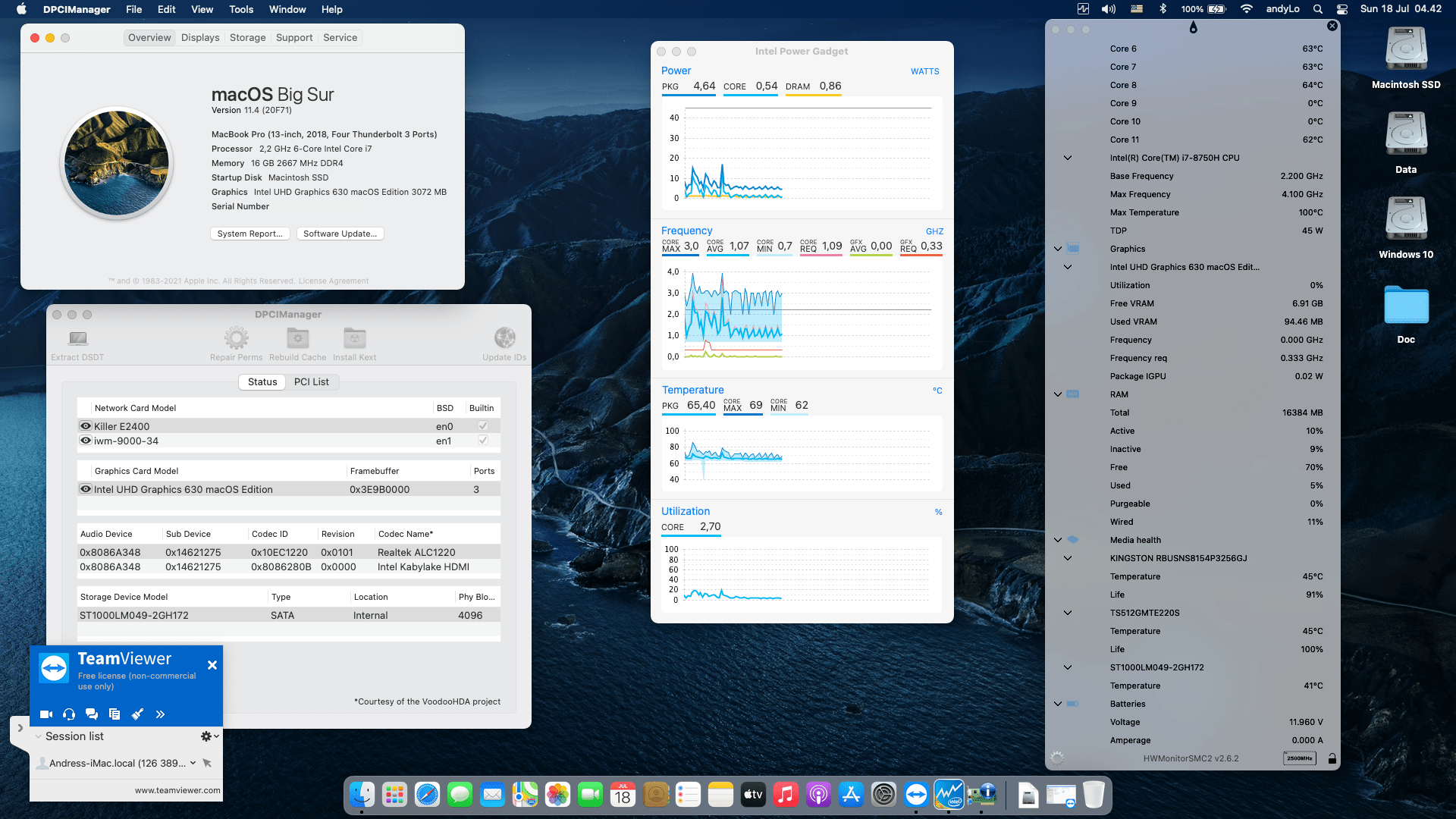Open Intel Power Gadget from the Dock

pos(949,795)
